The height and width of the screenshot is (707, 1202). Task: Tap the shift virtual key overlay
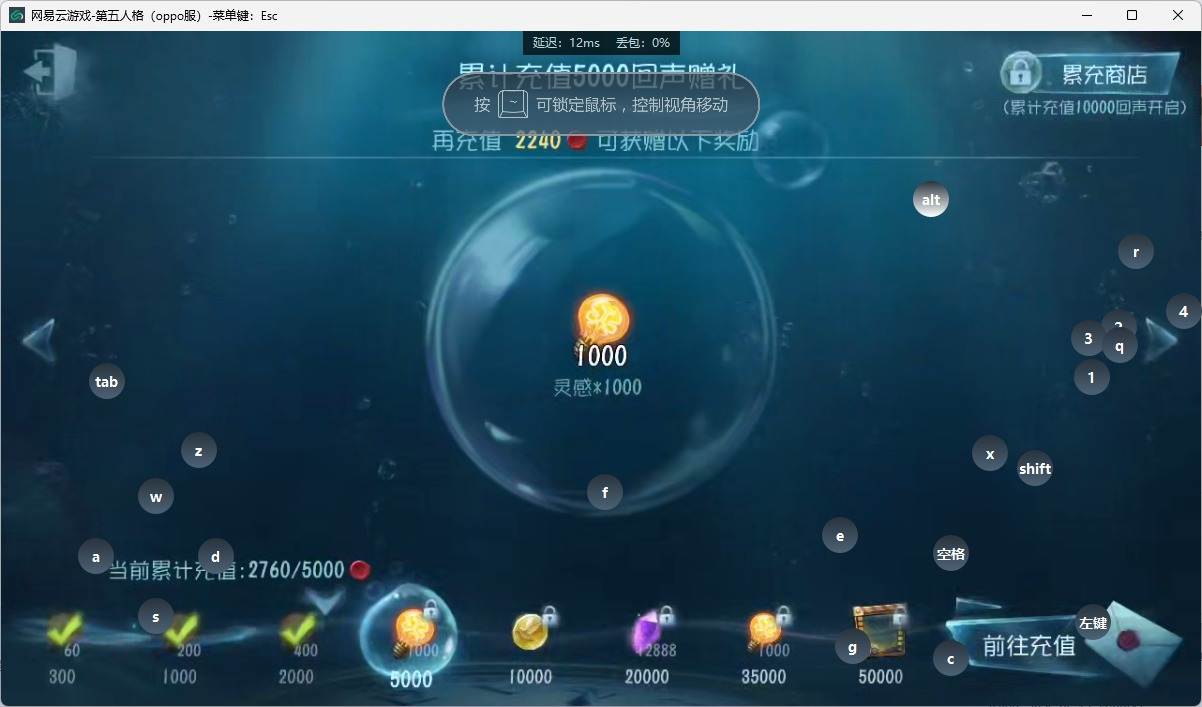[x=1035, y=469]
